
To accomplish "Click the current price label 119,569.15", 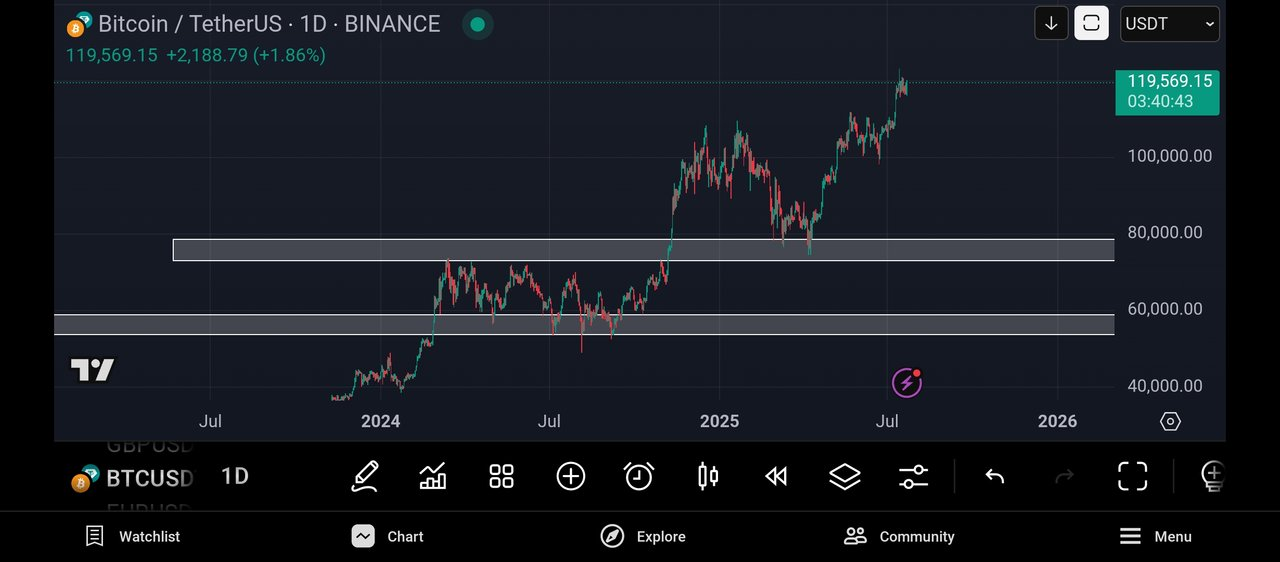I will pos(1168,92).
